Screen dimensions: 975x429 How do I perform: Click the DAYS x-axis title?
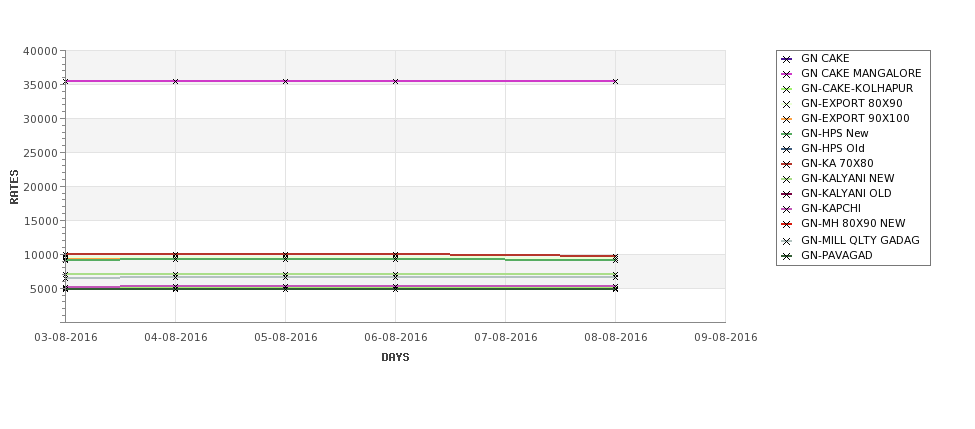[395, 358]
